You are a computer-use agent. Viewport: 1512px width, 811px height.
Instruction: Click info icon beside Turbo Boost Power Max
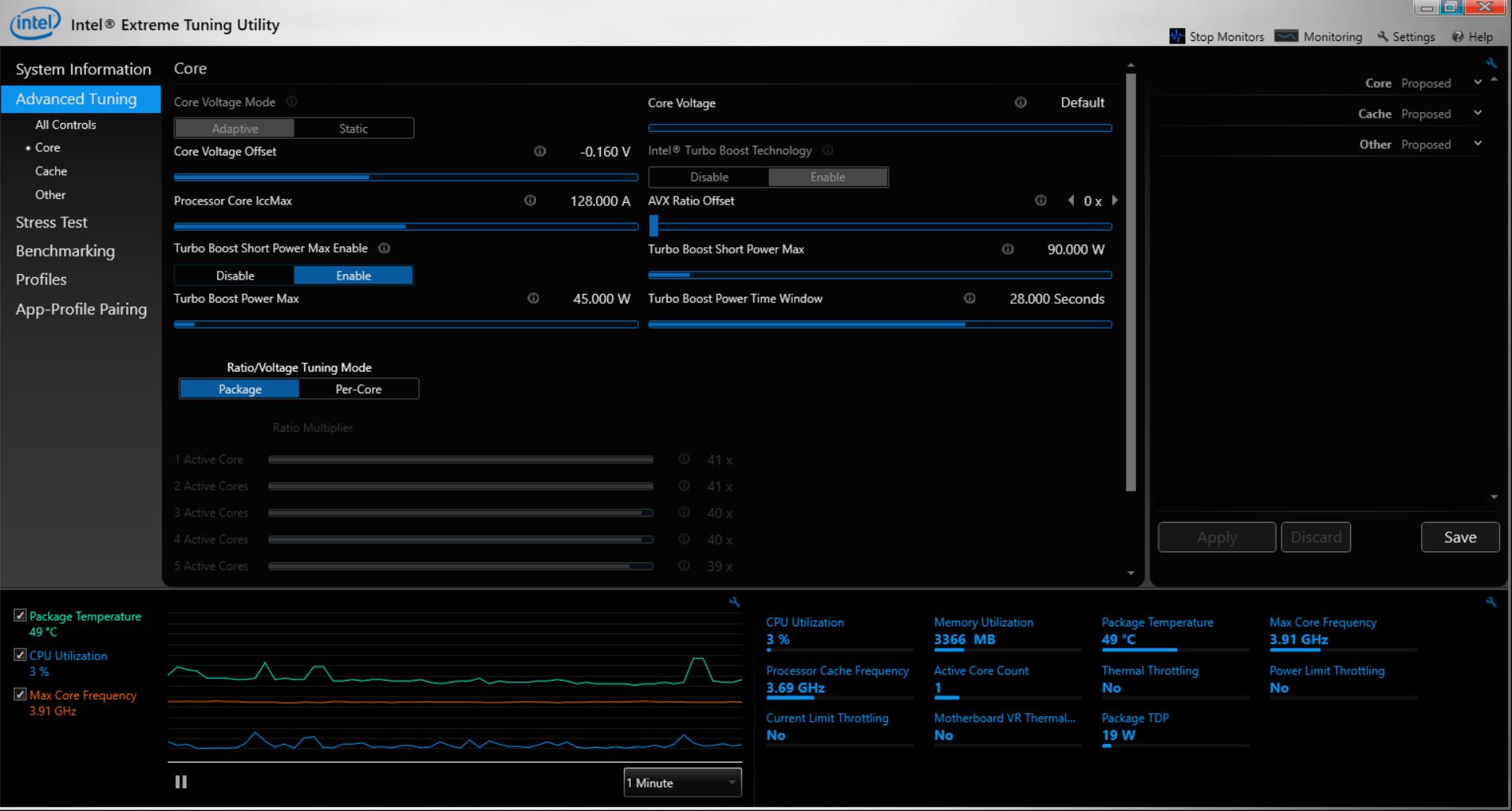pos(534,298)
